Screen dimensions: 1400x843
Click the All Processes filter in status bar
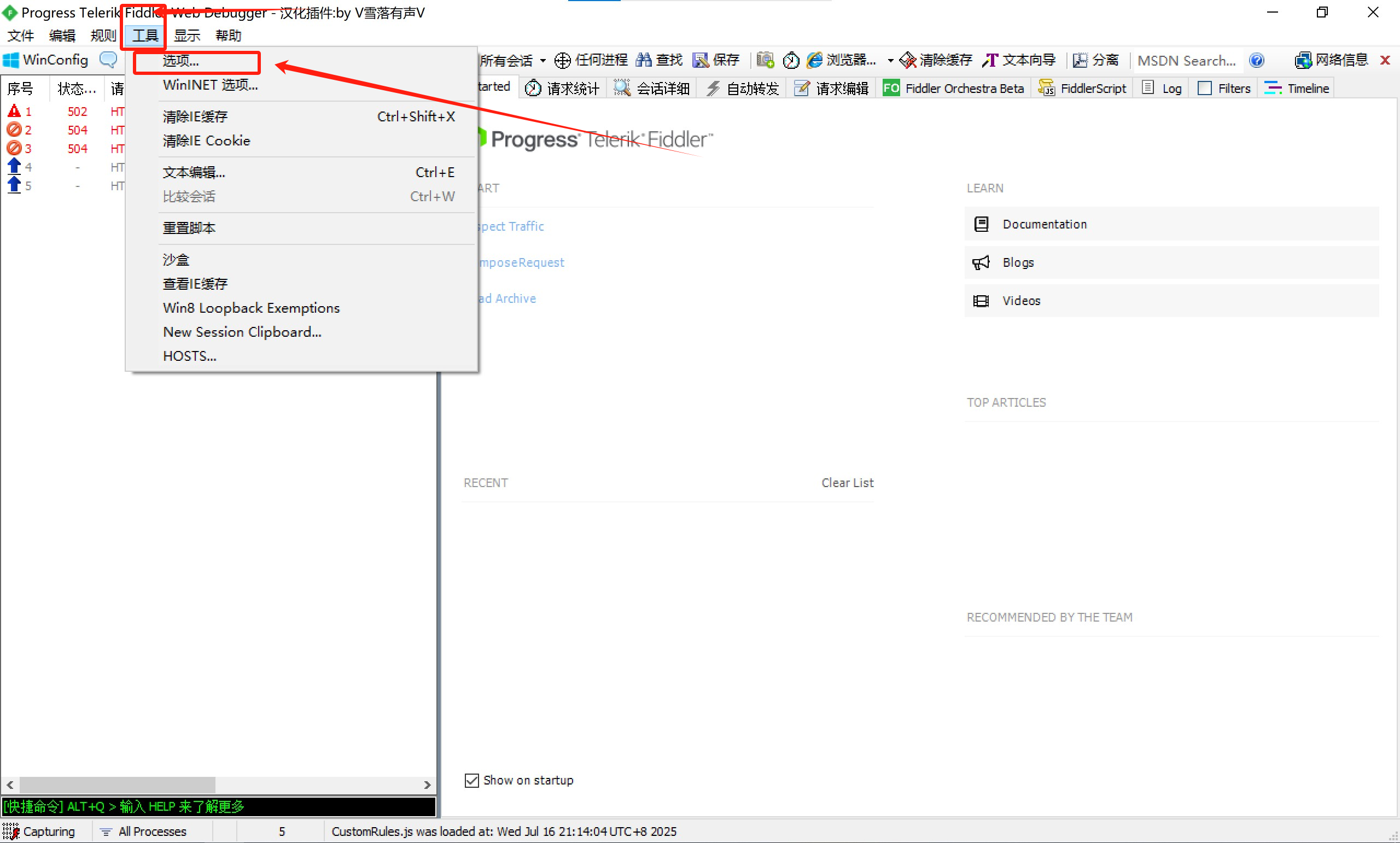(143, 831)
